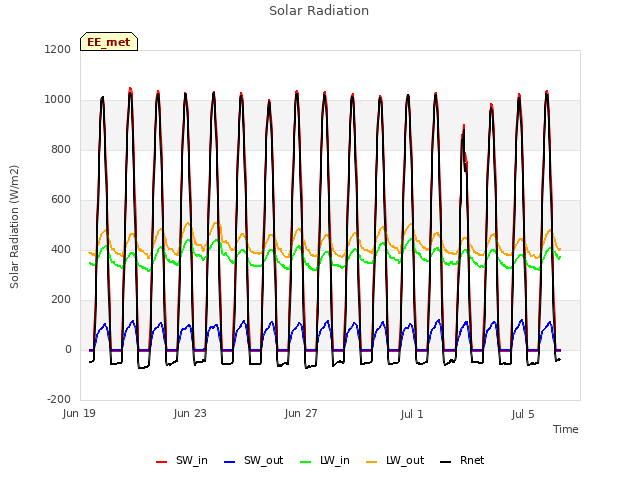Toggle the LW_out legend entry
Screen dimensions: 640x480
coord(395,461)
